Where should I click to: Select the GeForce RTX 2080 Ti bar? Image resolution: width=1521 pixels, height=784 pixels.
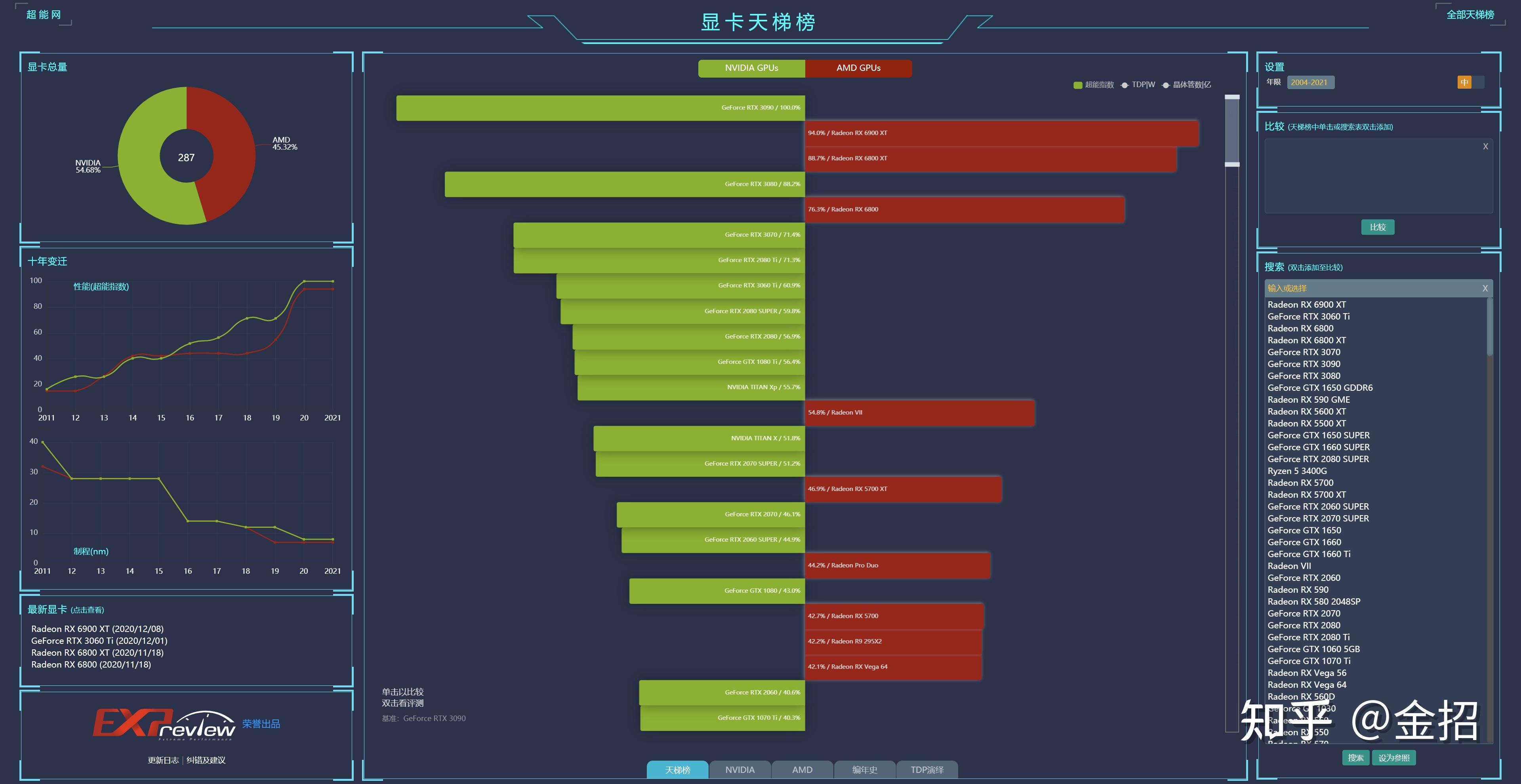click(659, 261)
